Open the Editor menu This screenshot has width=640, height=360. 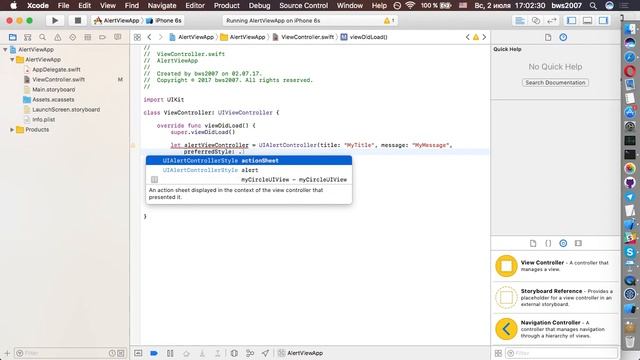click(x=195, y=6)
